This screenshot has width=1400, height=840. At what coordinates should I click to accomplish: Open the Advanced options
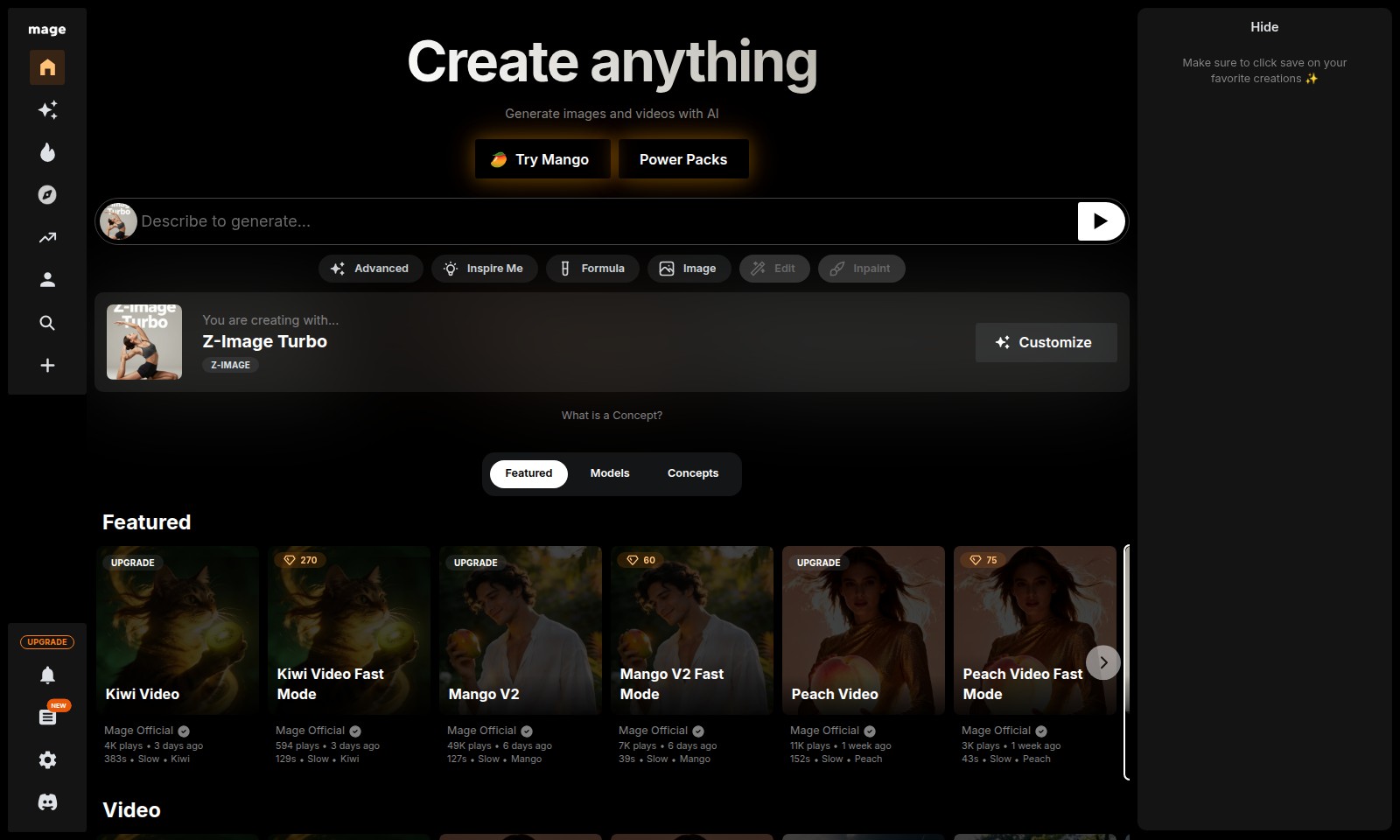click(x=370, y=269)
